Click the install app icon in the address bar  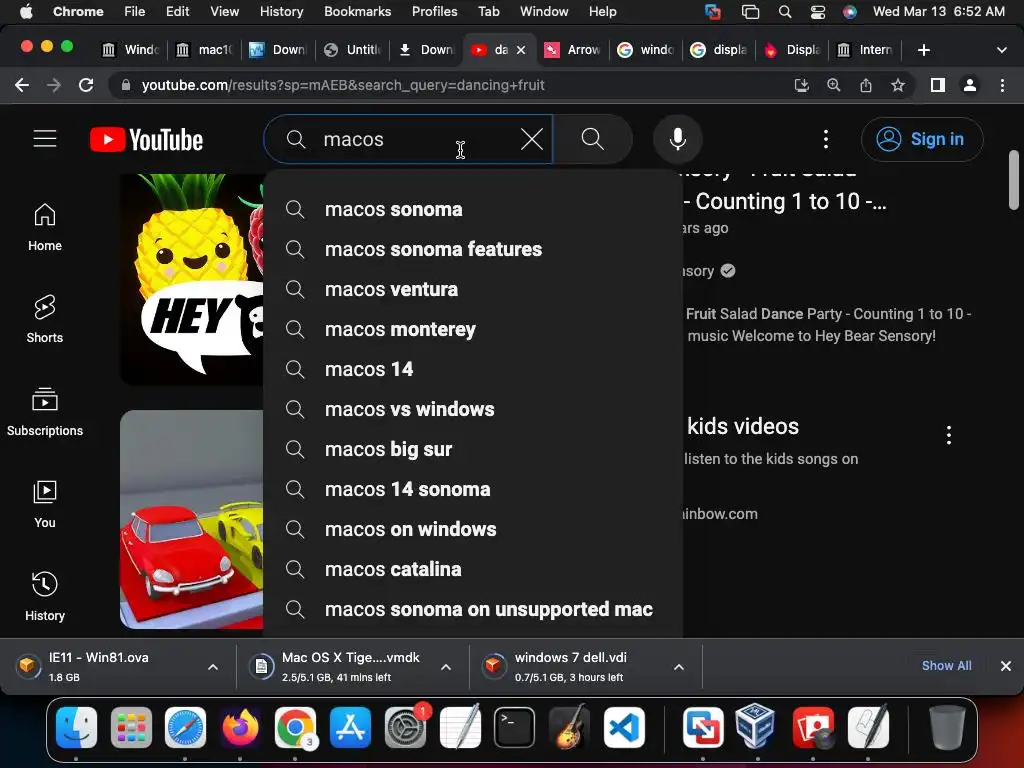click(802, 85)
